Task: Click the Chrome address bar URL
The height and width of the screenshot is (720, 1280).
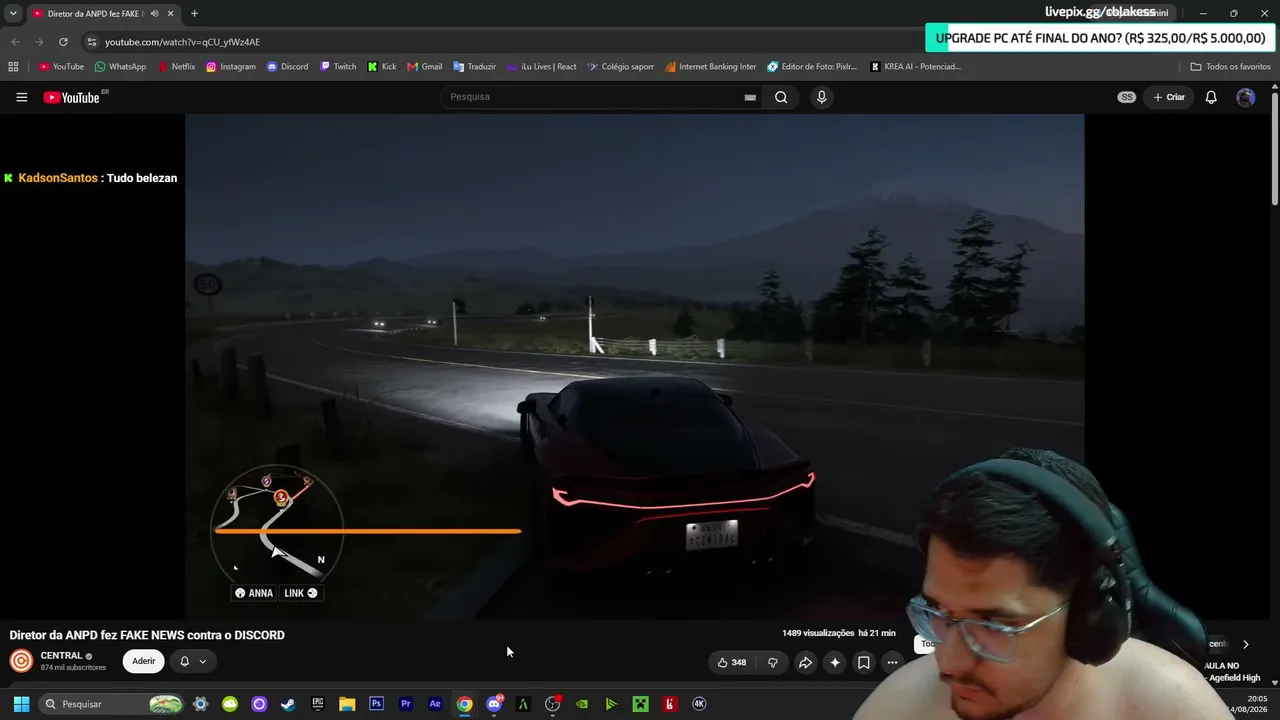Action: coord(182,42)
